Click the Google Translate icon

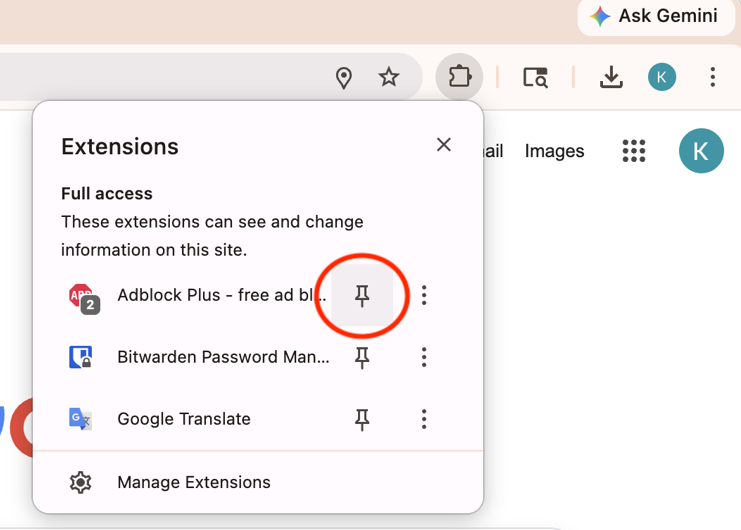pos(80,419)
